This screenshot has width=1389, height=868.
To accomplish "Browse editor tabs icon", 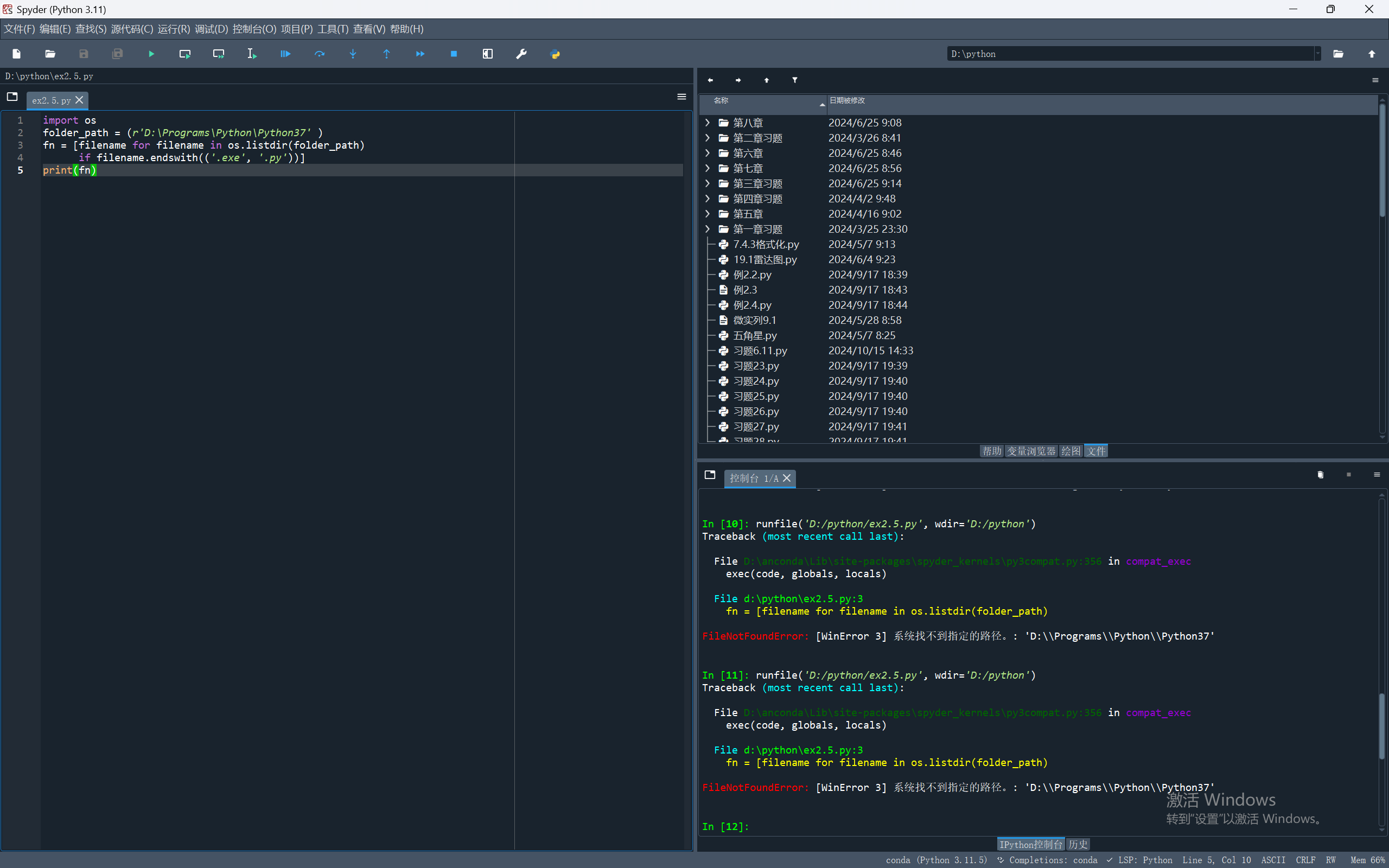I will (x=12, y=97).
